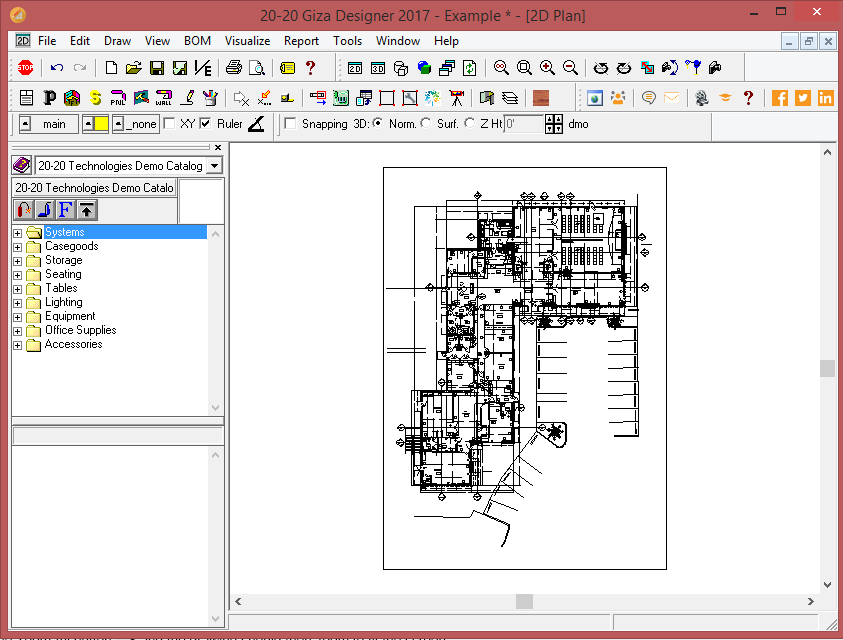Open the BOM menu
This screenshot has width=843, height=640.
tap(197, 41)
